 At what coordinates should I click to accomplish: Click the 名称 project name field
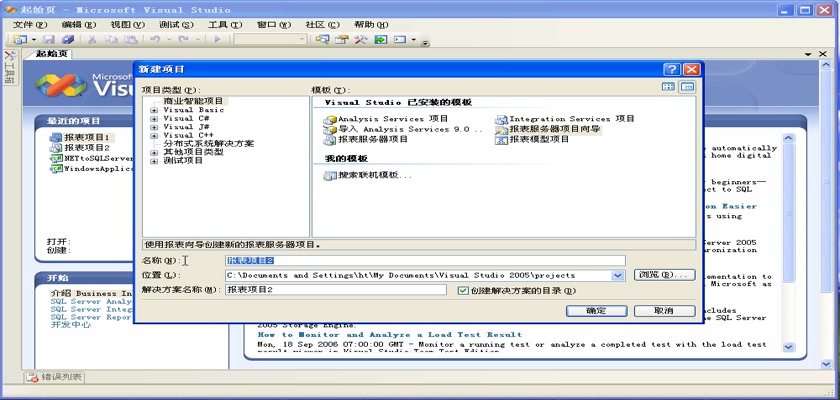click(x=425, y=260)
